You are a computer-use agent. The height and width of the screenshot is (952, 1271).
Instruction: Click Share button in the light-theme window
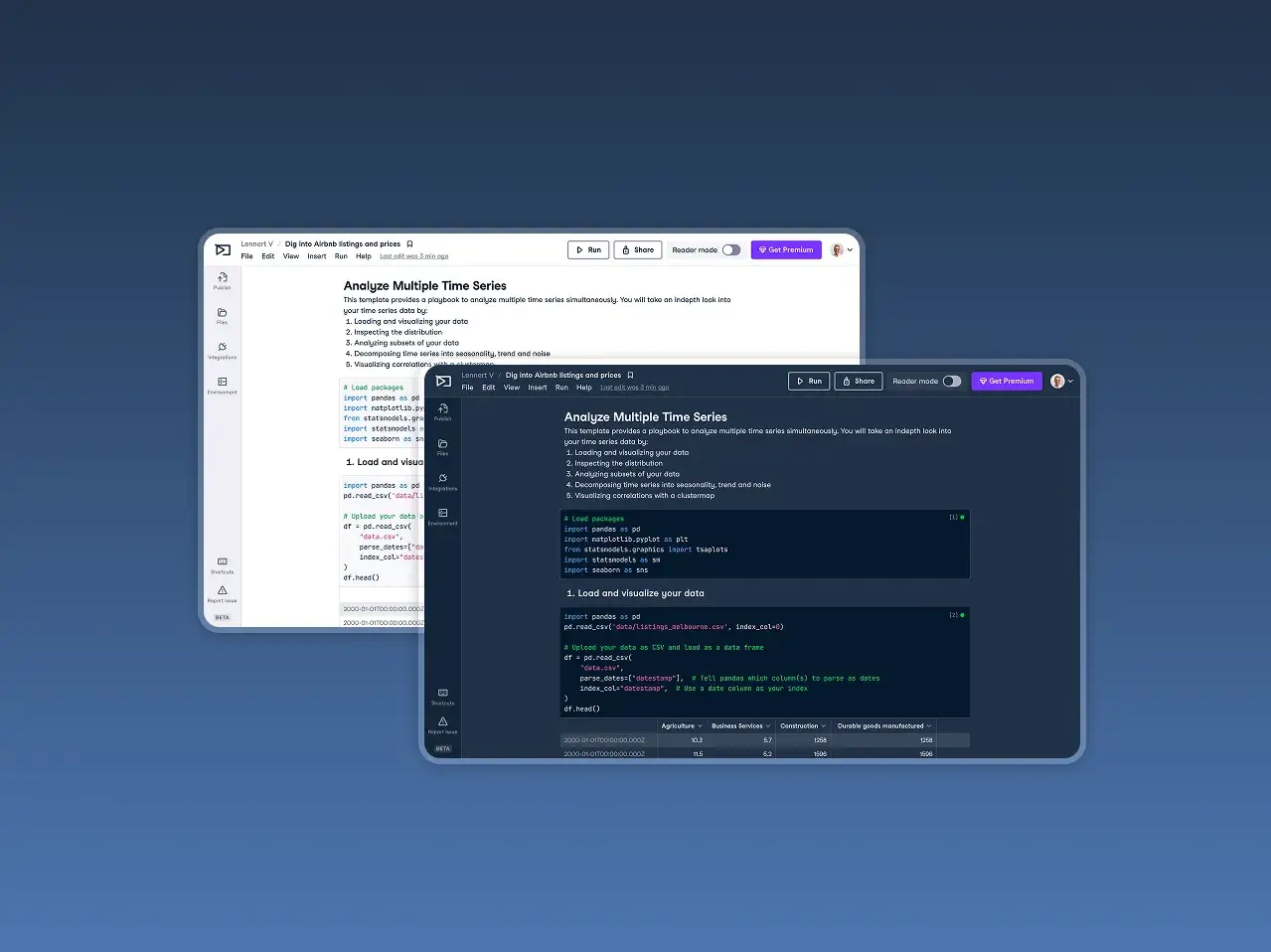click(638, 250)
